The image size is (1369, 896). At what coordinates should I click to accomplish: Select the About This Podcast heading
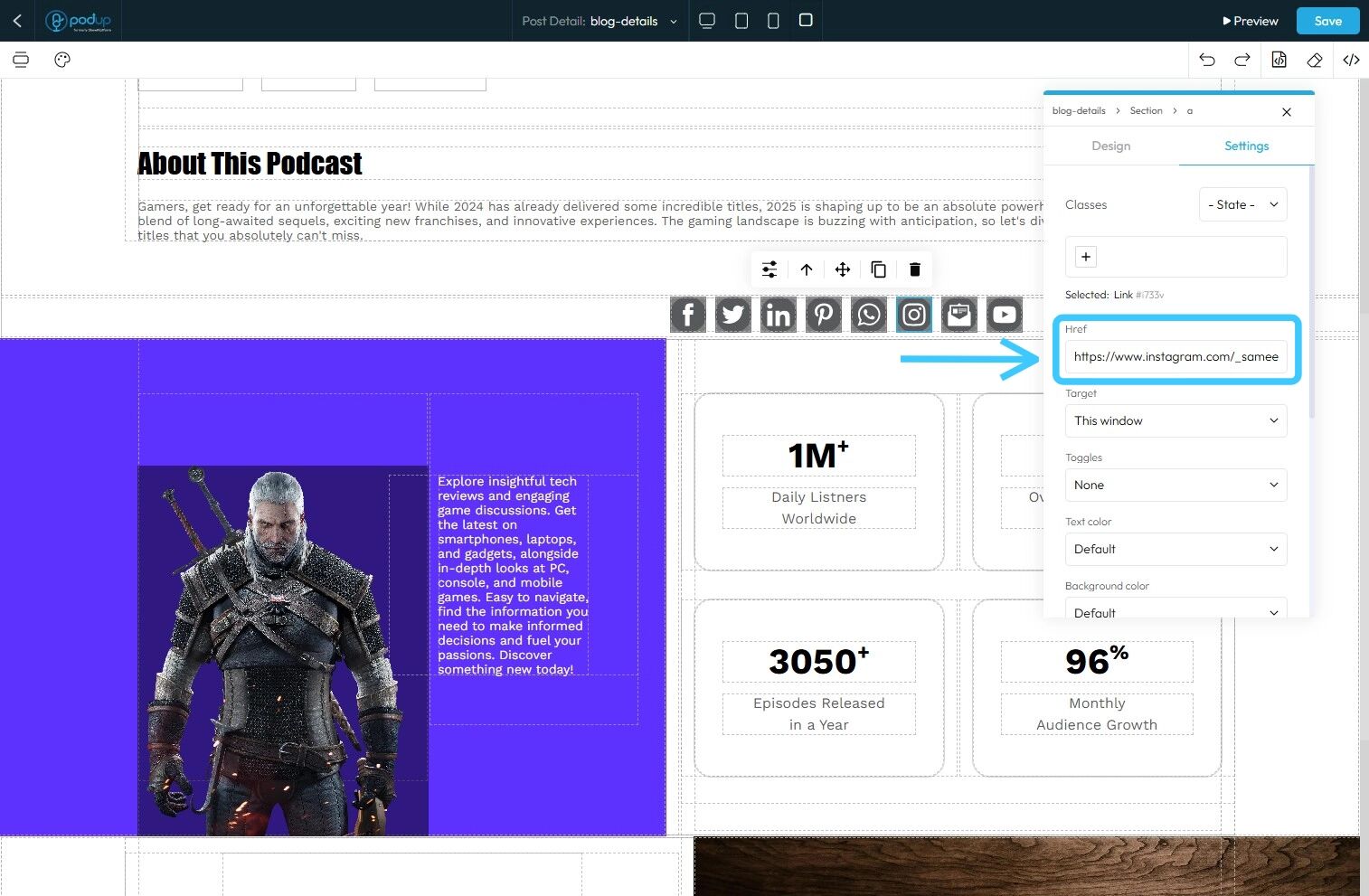(250, 164)
